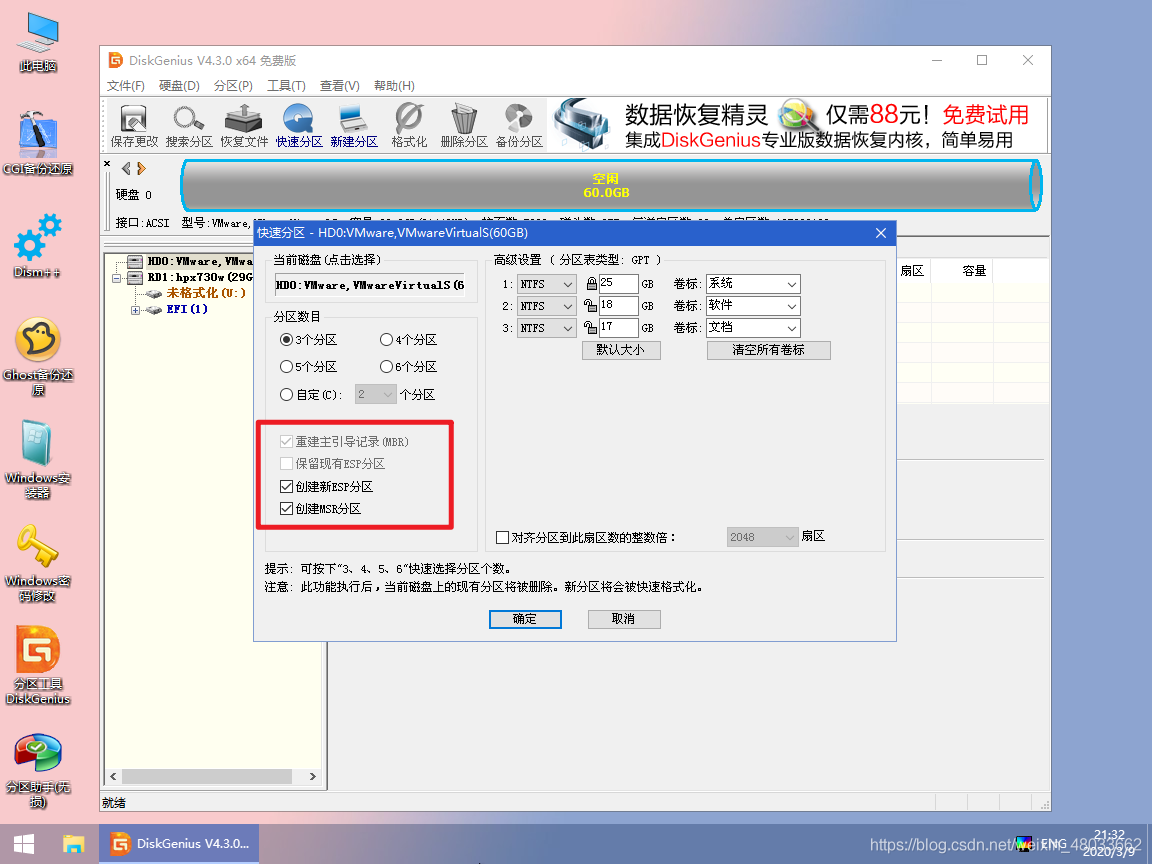Select the 自定(C) custom count radio
The image size is (1152, 864).
coord(312,395)
